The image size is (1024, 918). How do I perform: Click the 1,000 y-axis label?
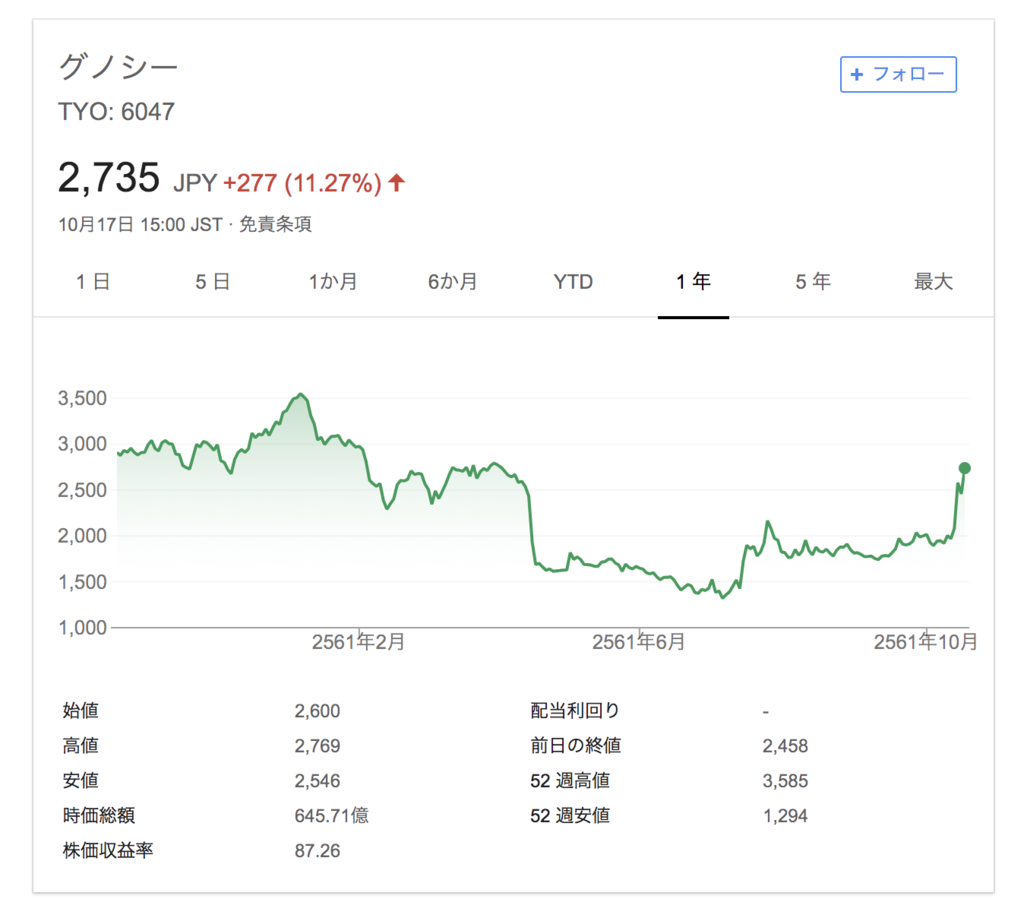pyautogui.click(x=82, y=628)
